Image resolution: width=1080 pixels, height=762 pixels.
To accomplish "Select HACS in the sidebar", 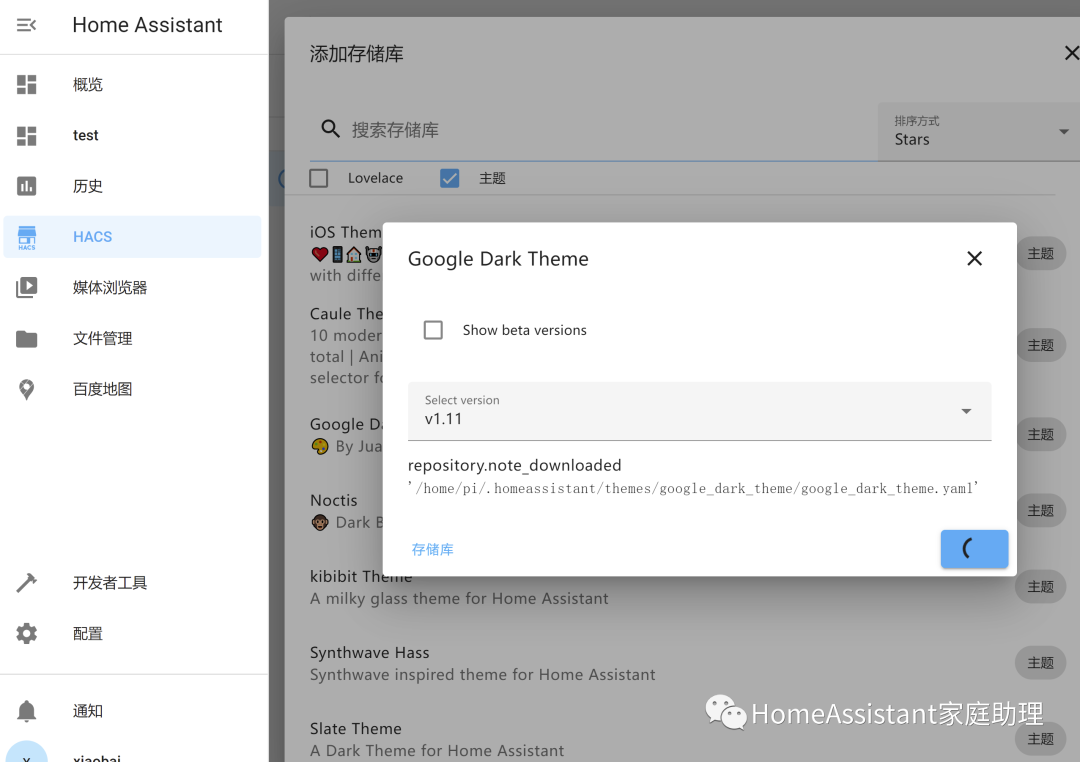I will [x=132, y=237].
